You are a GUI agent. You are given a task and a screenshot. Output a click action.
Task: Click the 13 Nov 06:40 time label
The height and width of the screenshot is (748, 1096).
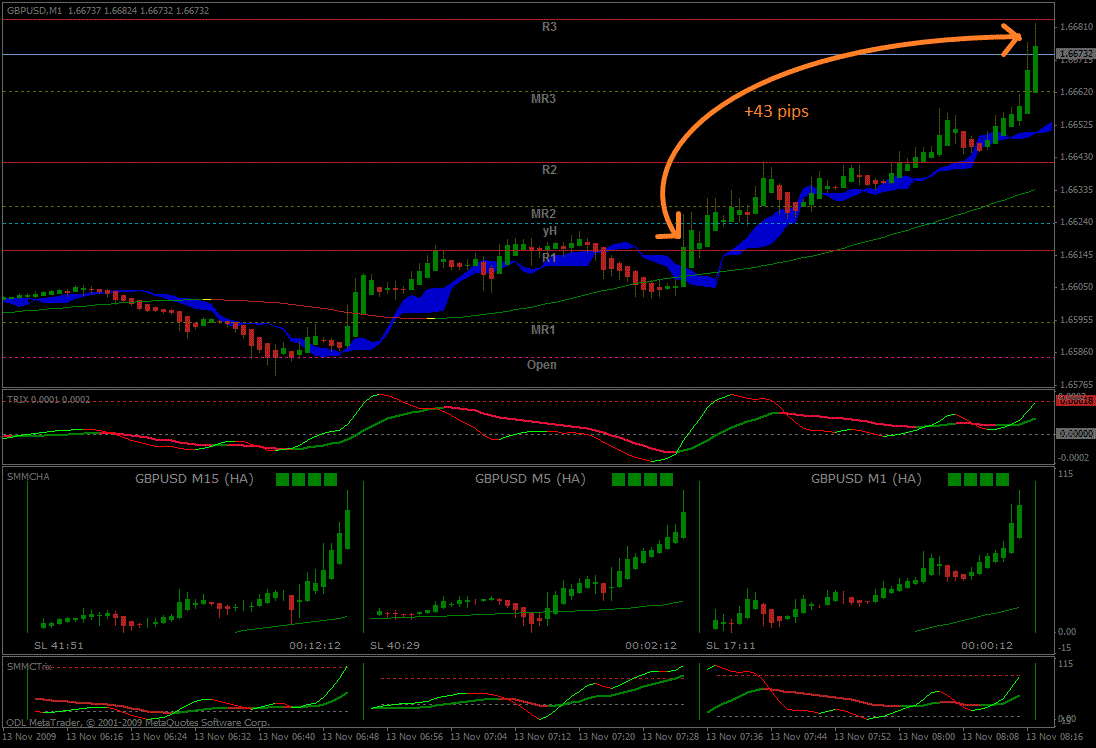(x=287, y=736)
